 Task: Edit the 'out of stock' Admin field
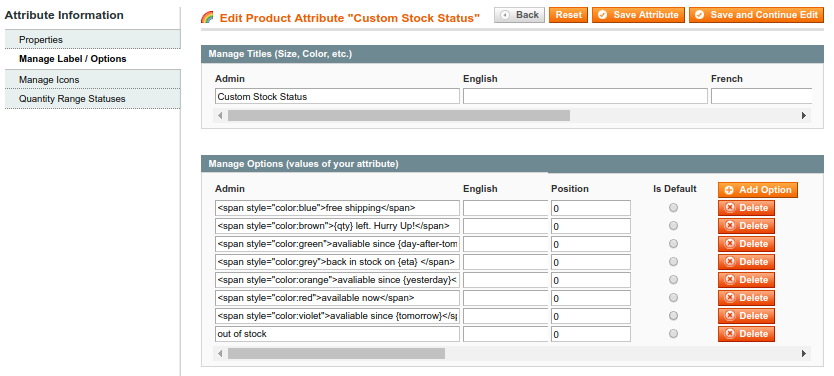pos(337,334)
